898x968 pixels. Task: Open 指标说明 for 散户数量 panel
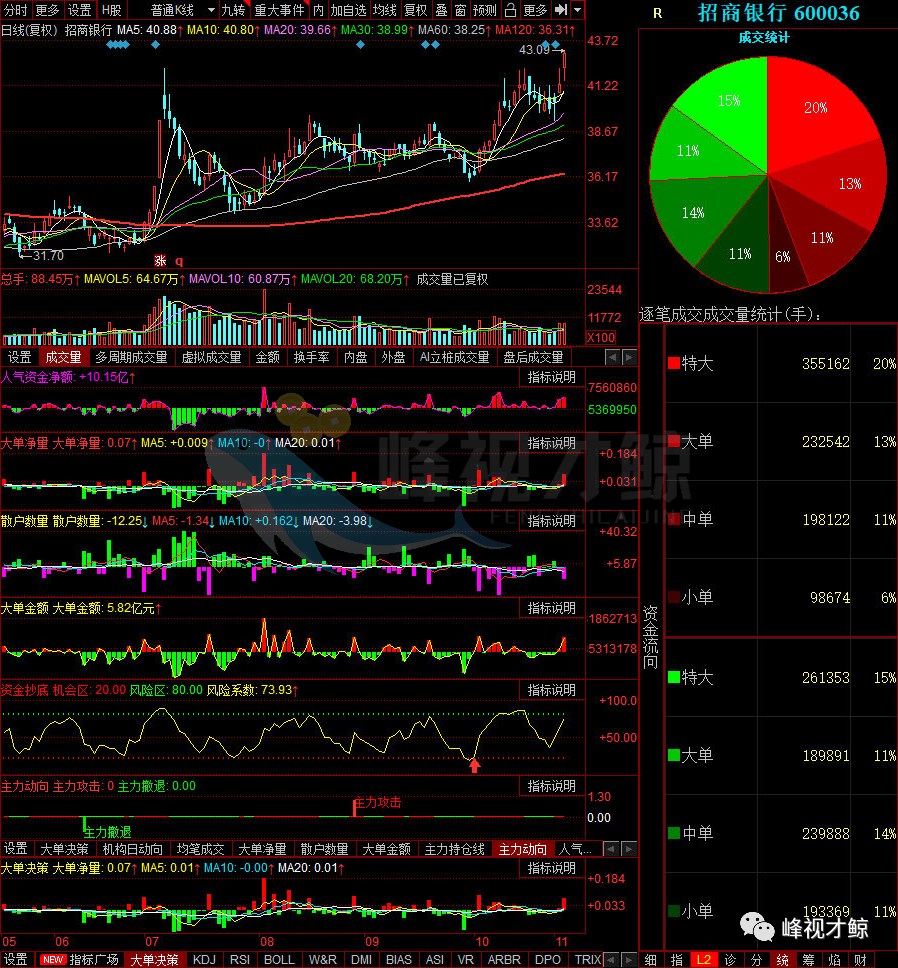tap(551, 521)
